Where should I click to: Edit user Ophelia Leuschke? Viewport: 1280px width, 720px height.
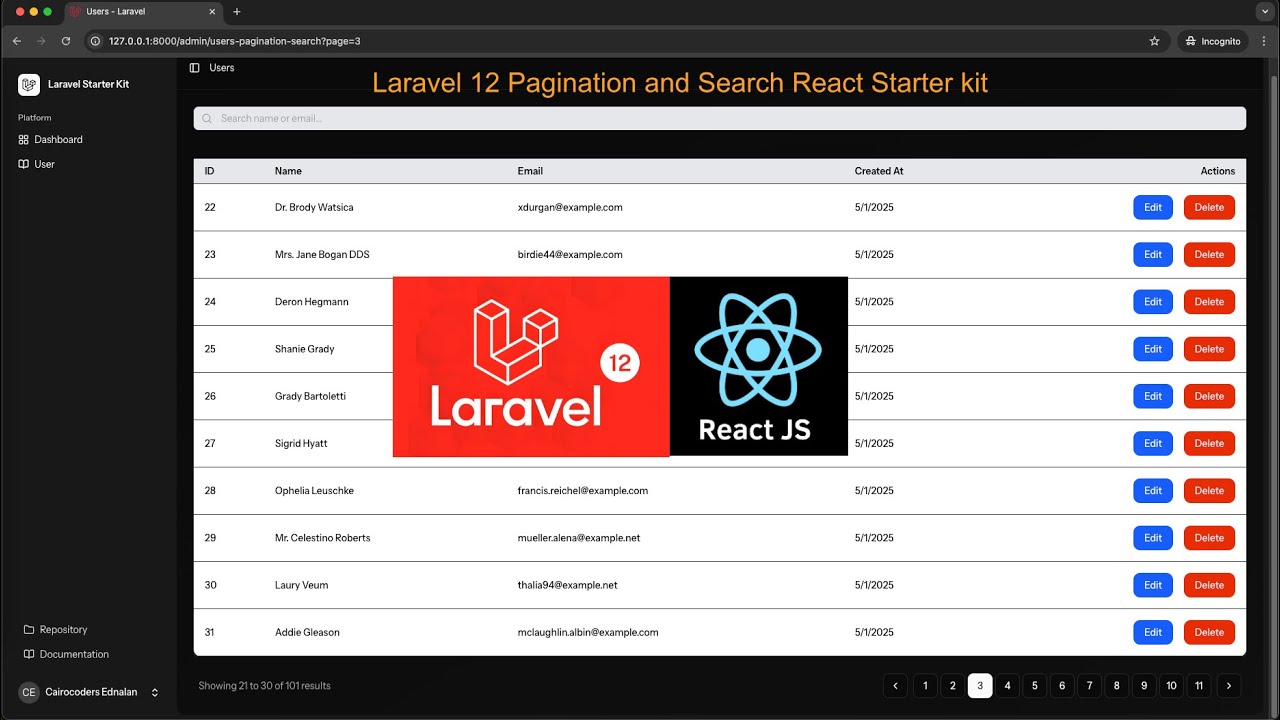[x=1153, y=491]
